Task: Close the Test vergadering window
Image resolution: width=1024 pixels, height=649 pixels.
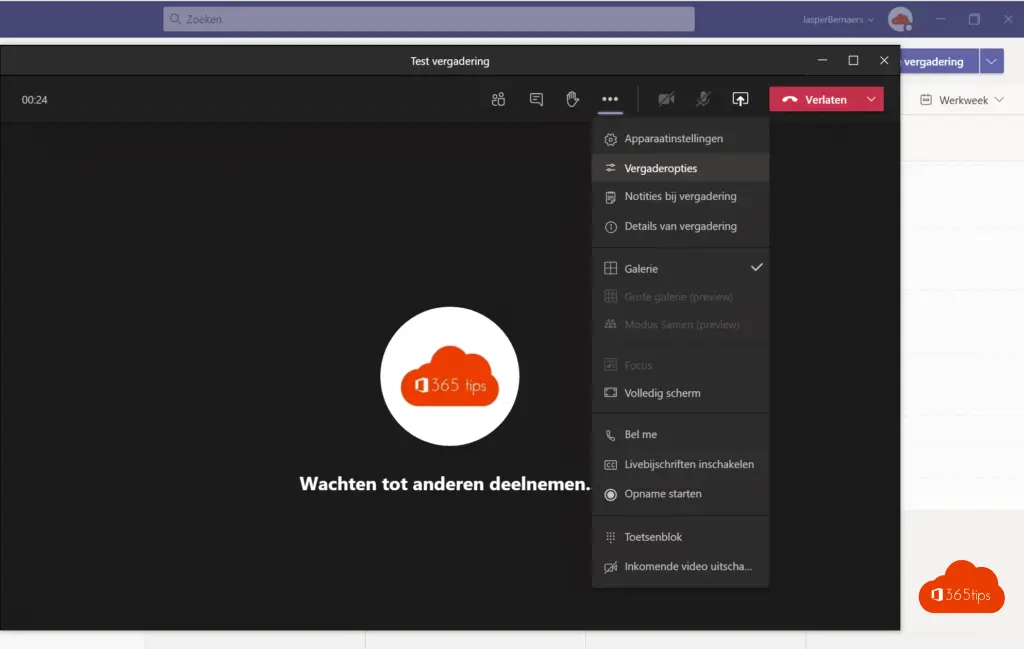Action: pos(884,60)
